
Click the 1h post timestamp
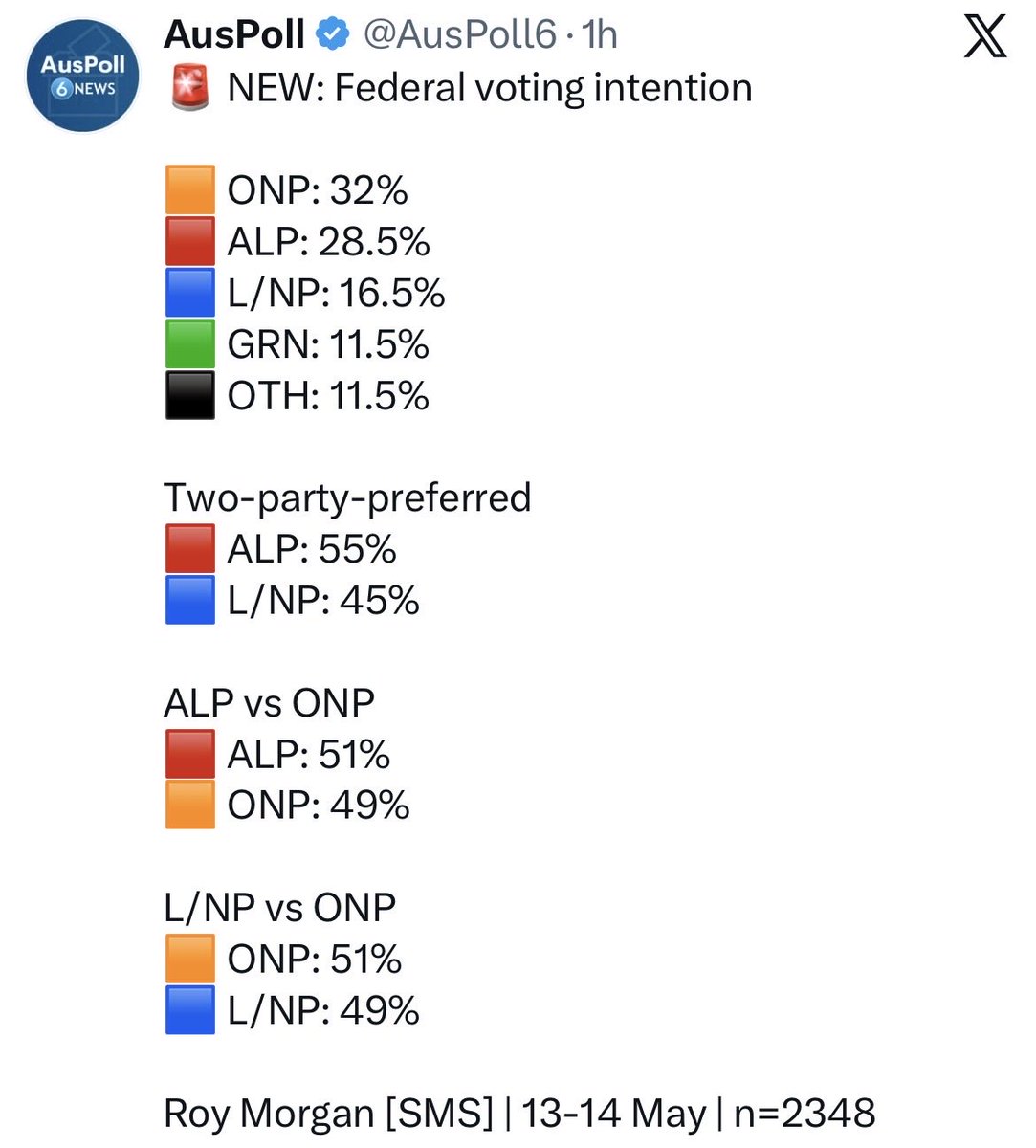coord(600,35)
